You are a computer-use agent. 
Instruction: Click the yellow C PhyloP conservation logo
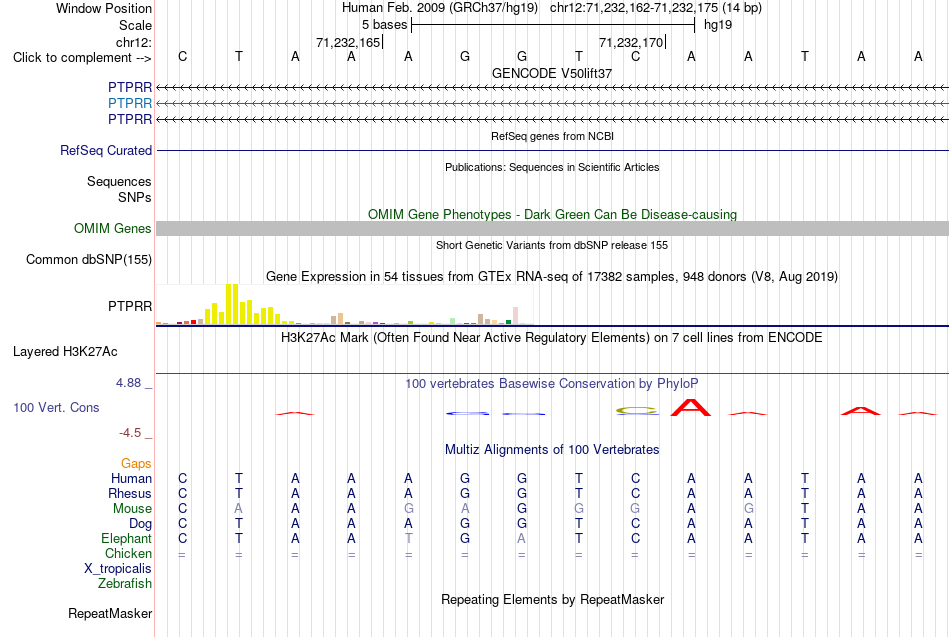(636, 411)
